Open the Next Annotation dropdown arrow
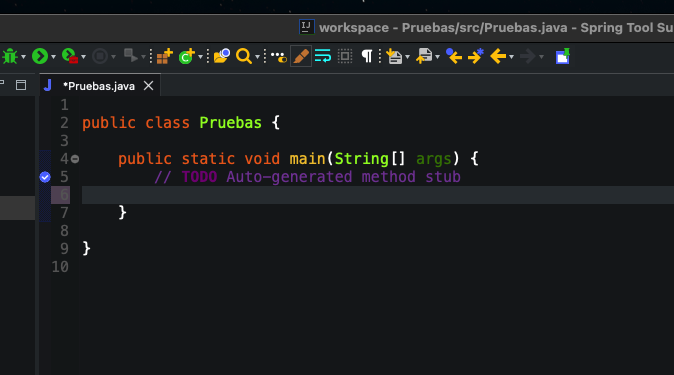 tap(407, 57)
